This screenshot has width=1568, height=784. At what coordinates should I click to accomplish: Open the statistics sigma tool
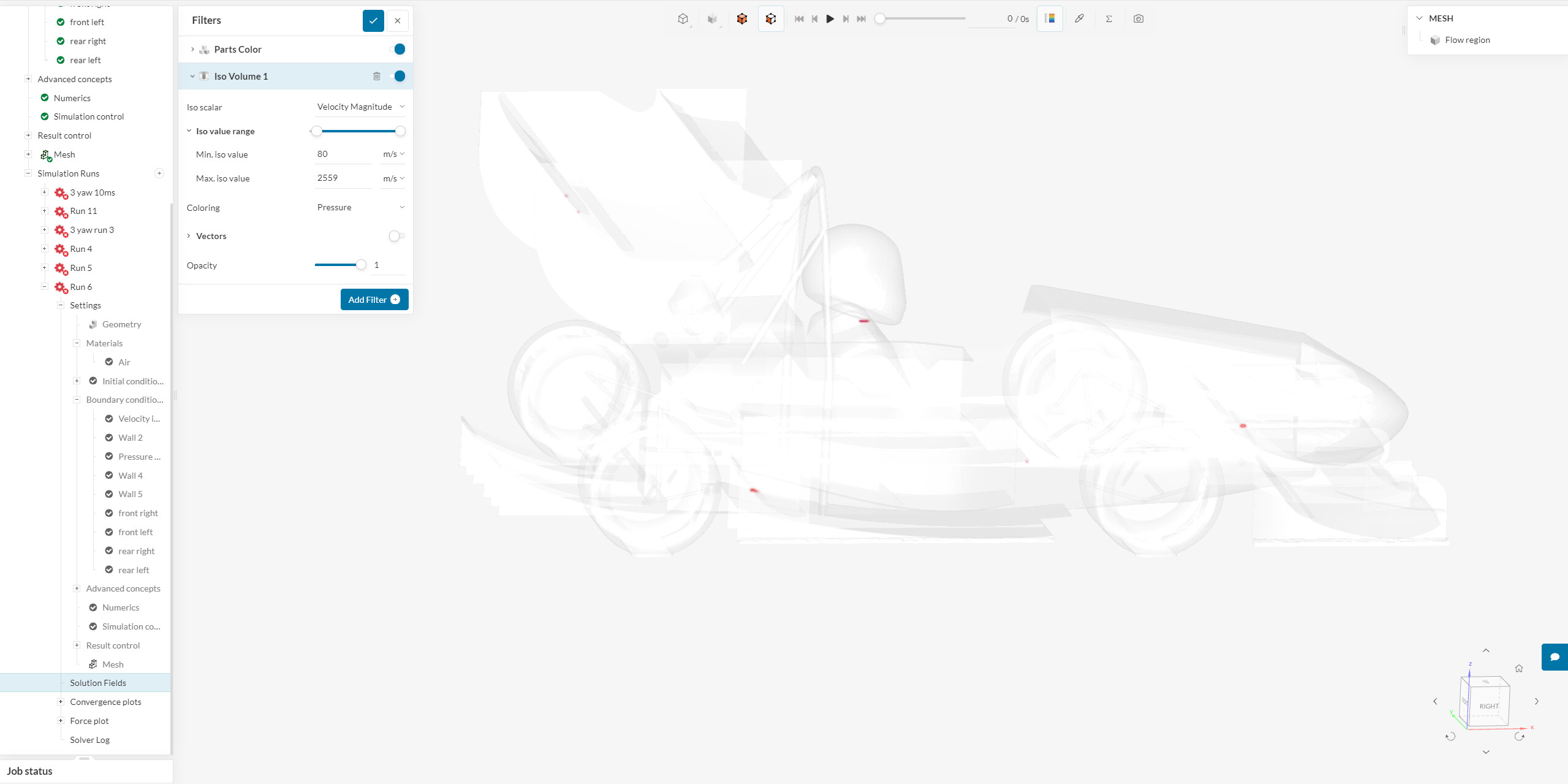point(1108,19)
